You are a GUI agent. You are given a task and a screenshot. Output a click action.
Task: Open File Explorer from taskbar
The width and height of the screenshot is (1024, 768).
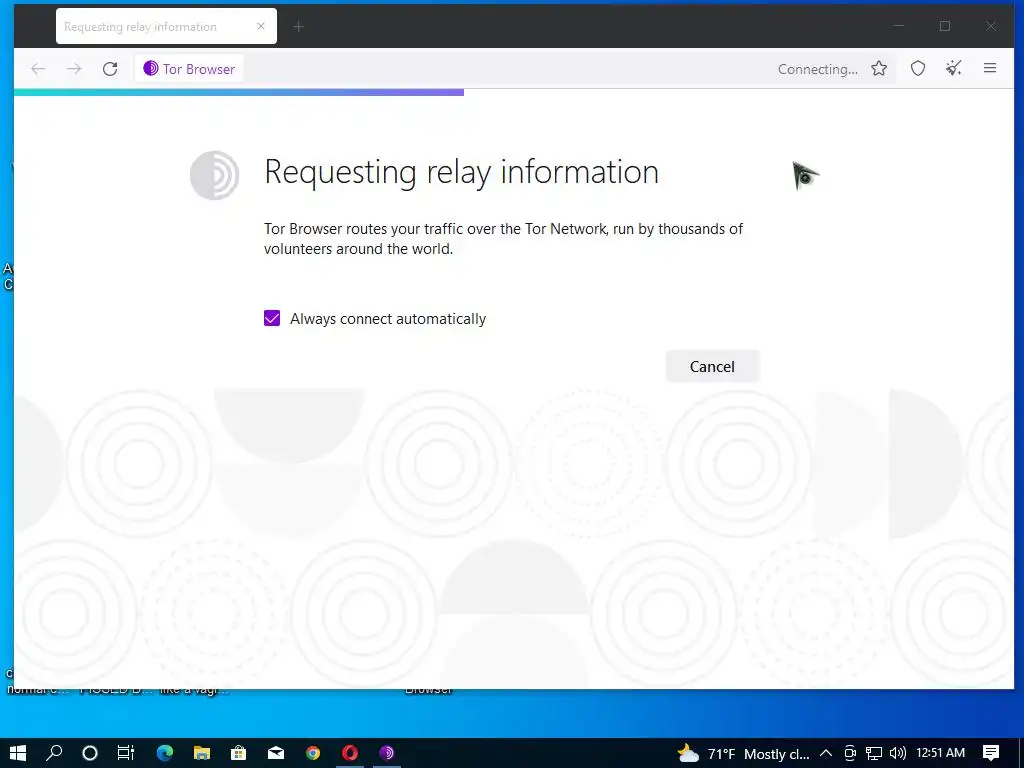pyautogui.click(x=202, y=753)
